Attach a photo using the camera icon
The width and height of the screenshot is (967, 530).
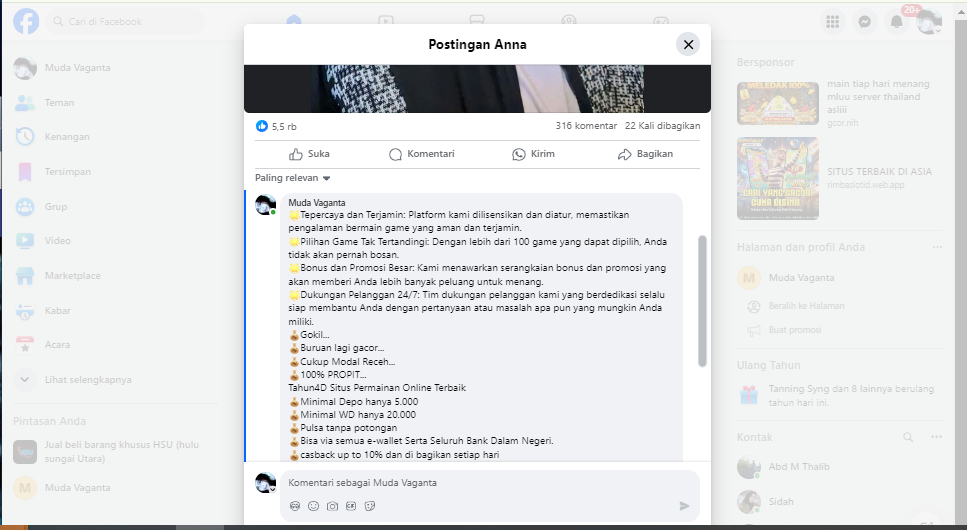pyautogui.click(x=332, y=506)
